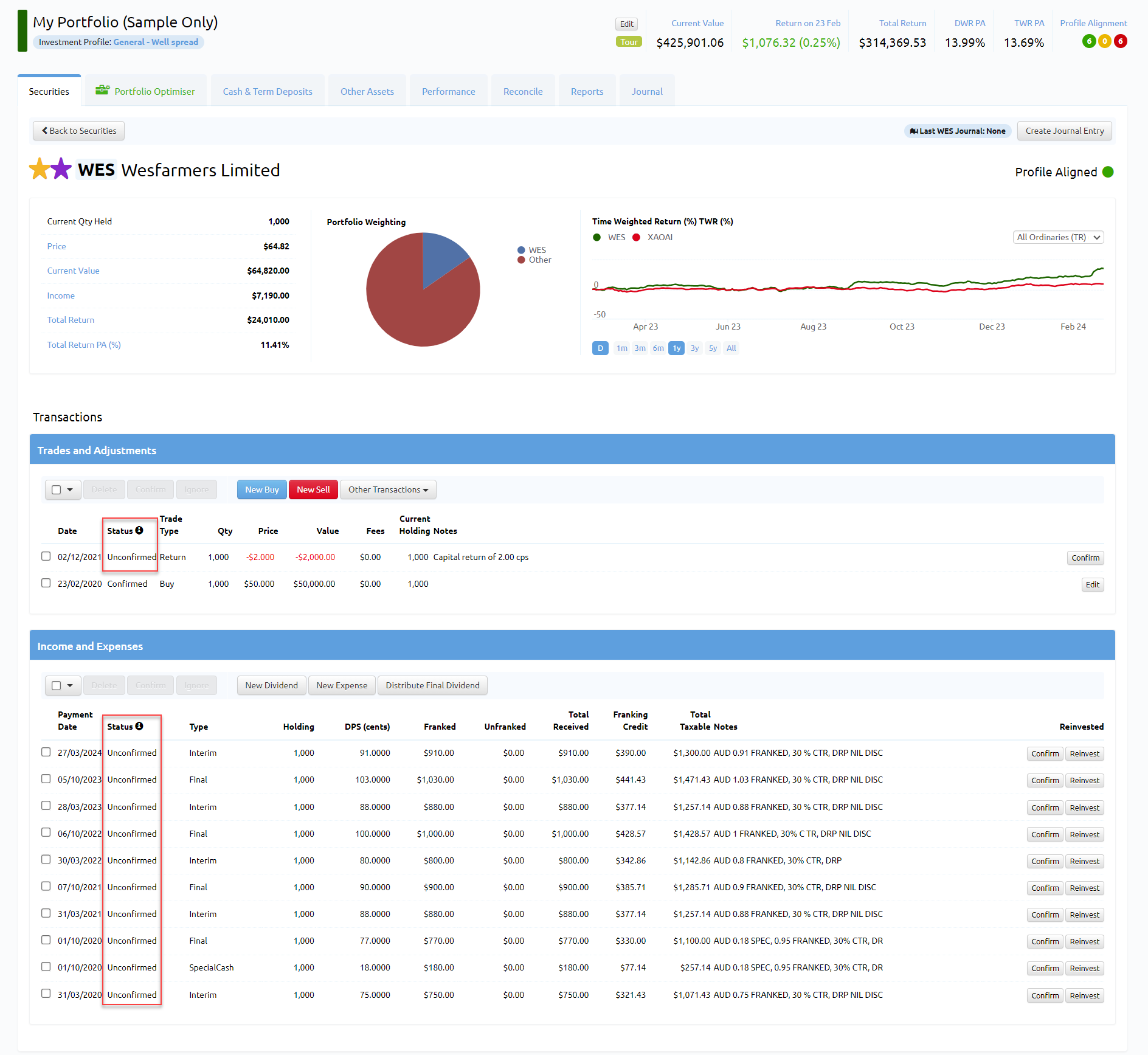1148x1055 pixels.
Task: Click the info icon beside Income Status header
Action: [139, 726]
